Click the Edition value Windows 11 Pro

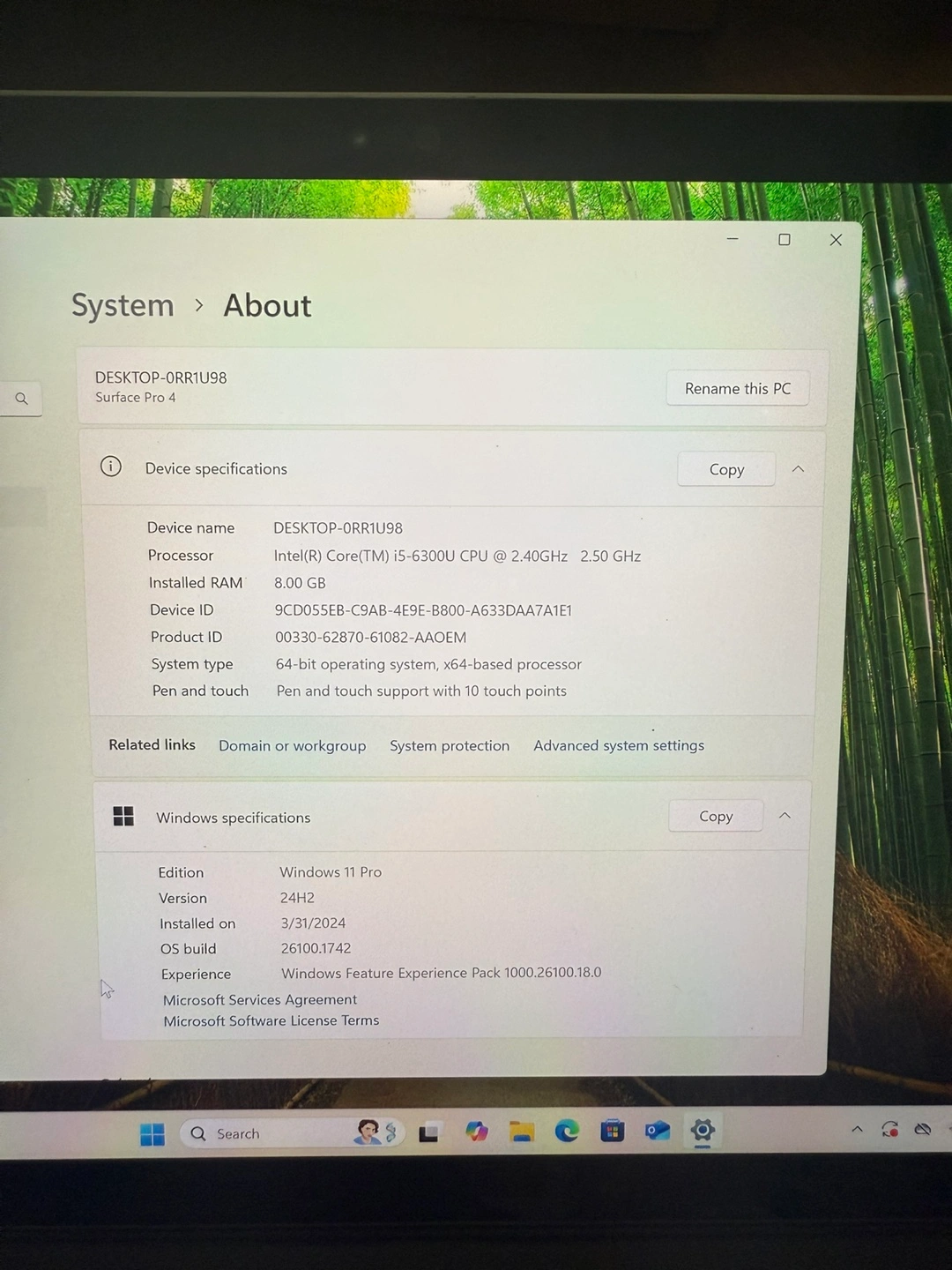331,872
